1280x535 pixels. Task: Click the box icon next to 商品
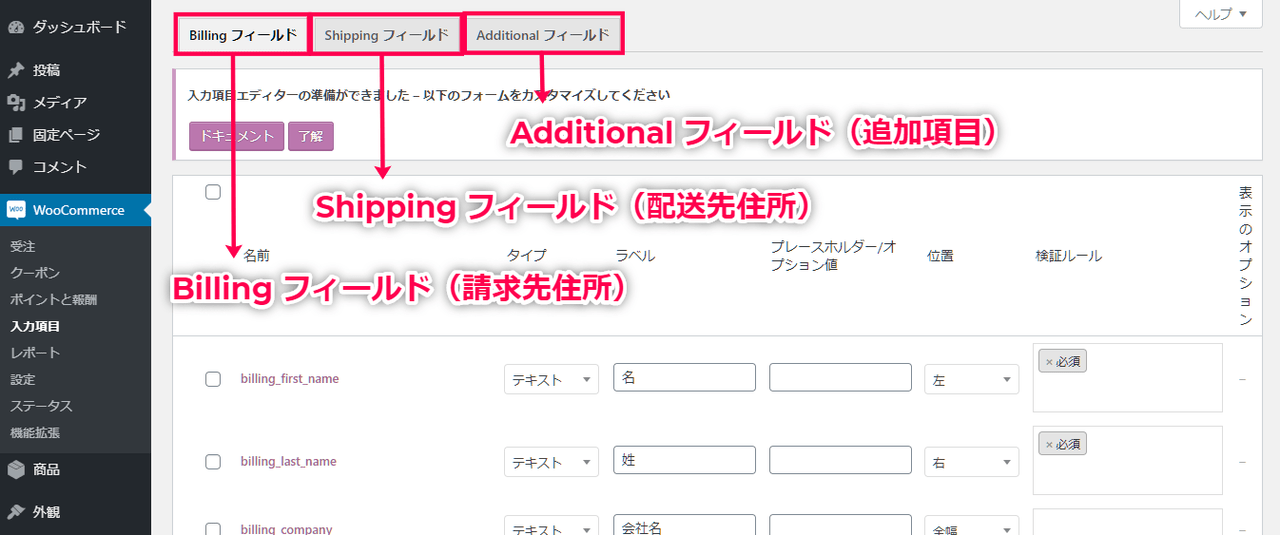click(x=16, y=469)
